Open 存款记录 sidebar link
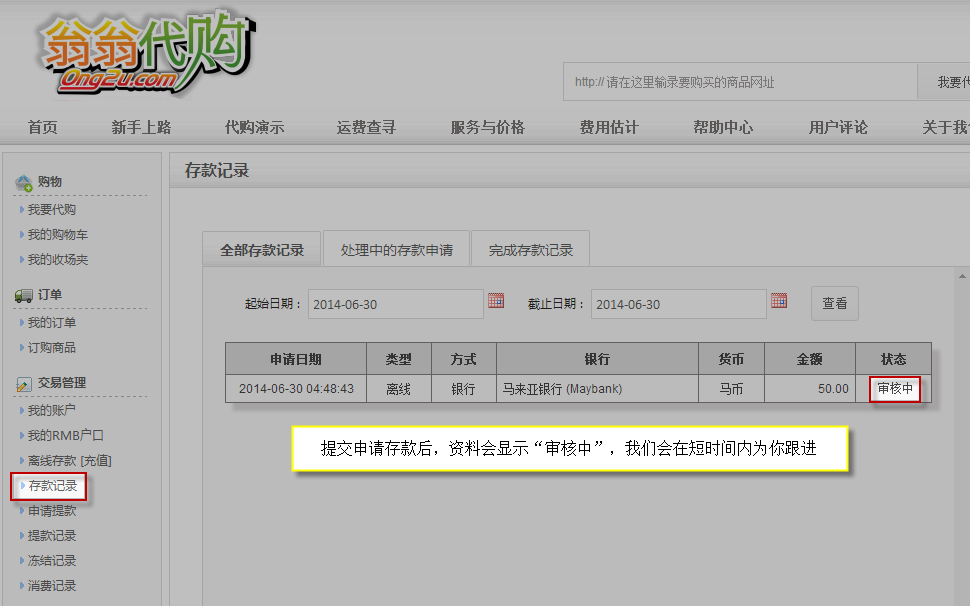Image resolution: width=970 pixels, height=606 pixels. point(53,486)
